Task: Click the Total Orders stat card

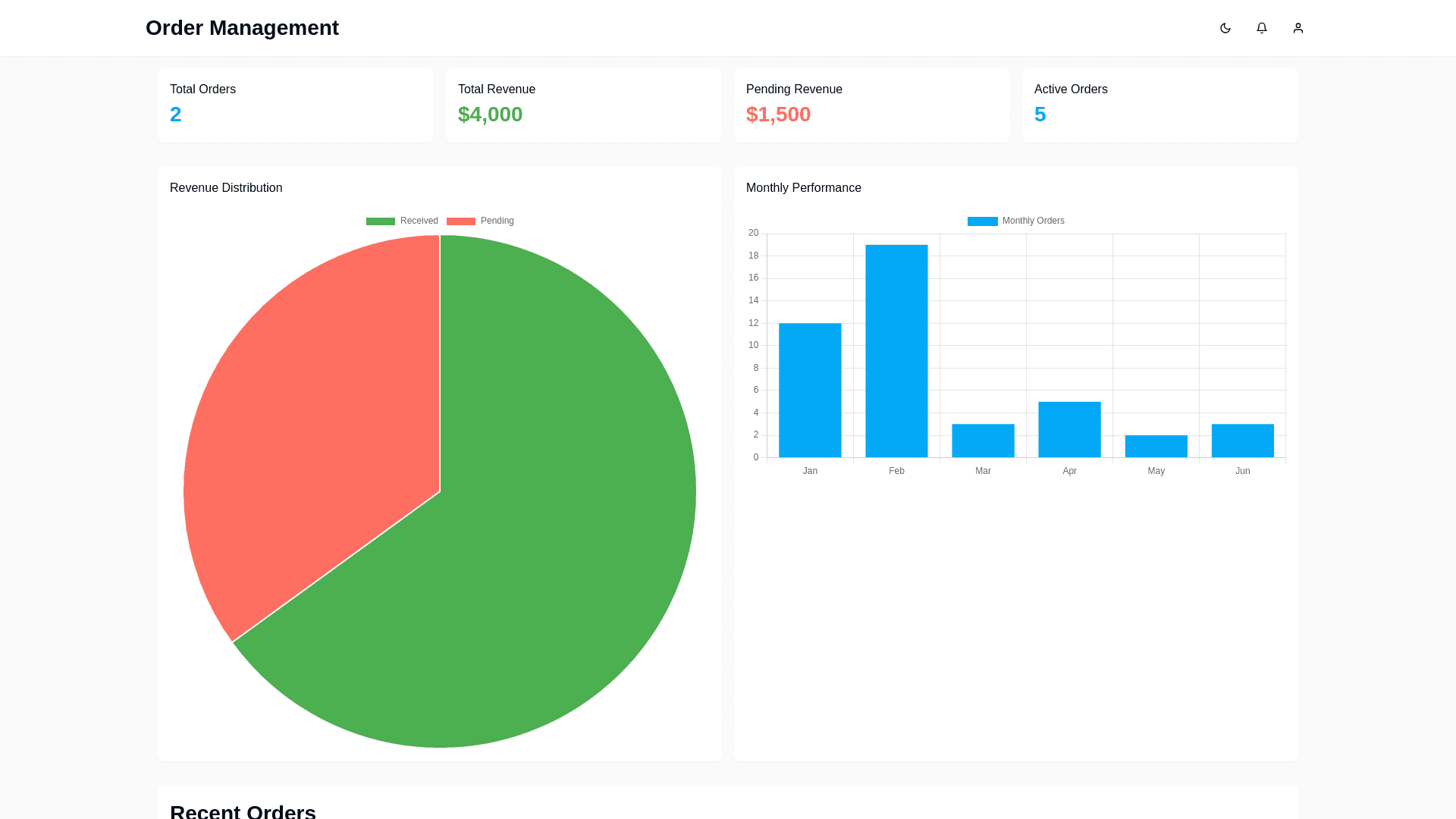Action: [295, 105]
